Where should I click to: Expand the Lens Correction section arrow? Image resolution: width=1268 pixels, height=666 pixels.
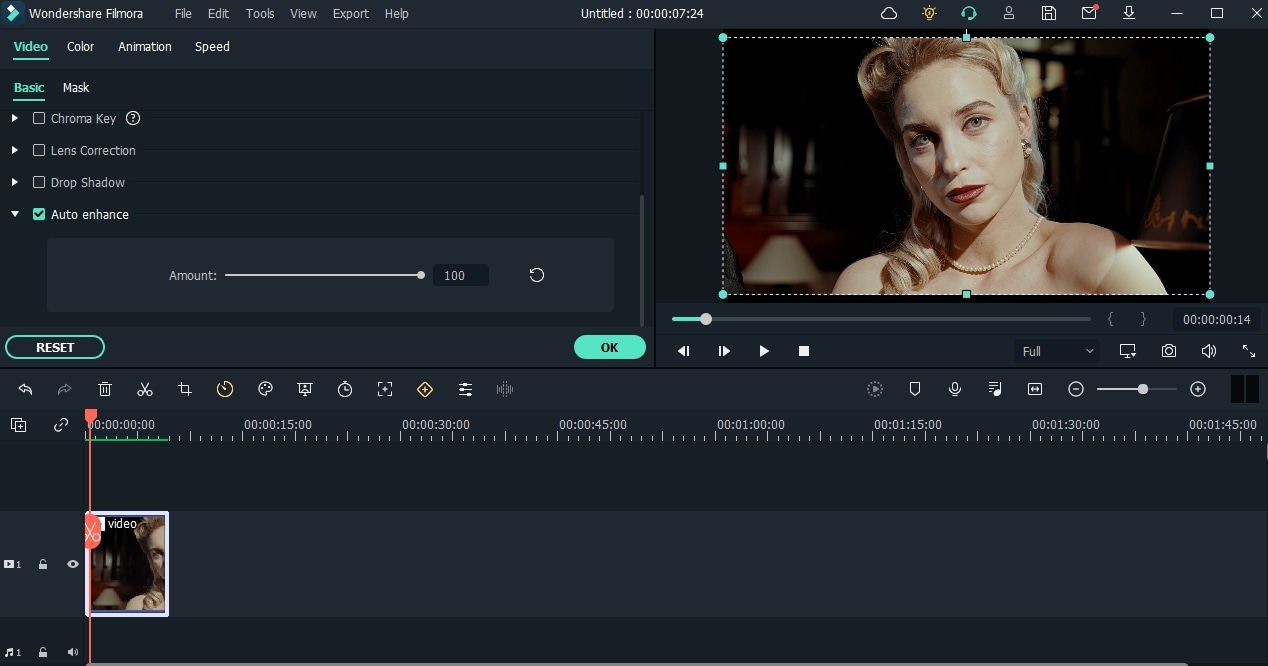(14, 150)
